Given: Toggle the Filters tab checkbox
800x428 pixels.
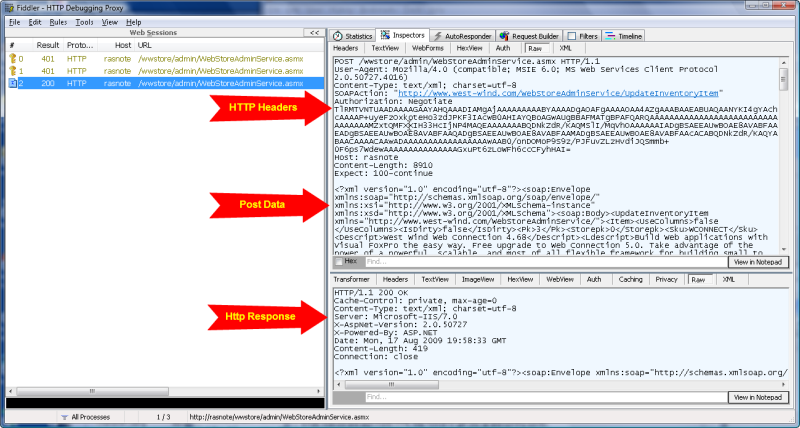Looking at the screenshot, I should pos(574,35).
